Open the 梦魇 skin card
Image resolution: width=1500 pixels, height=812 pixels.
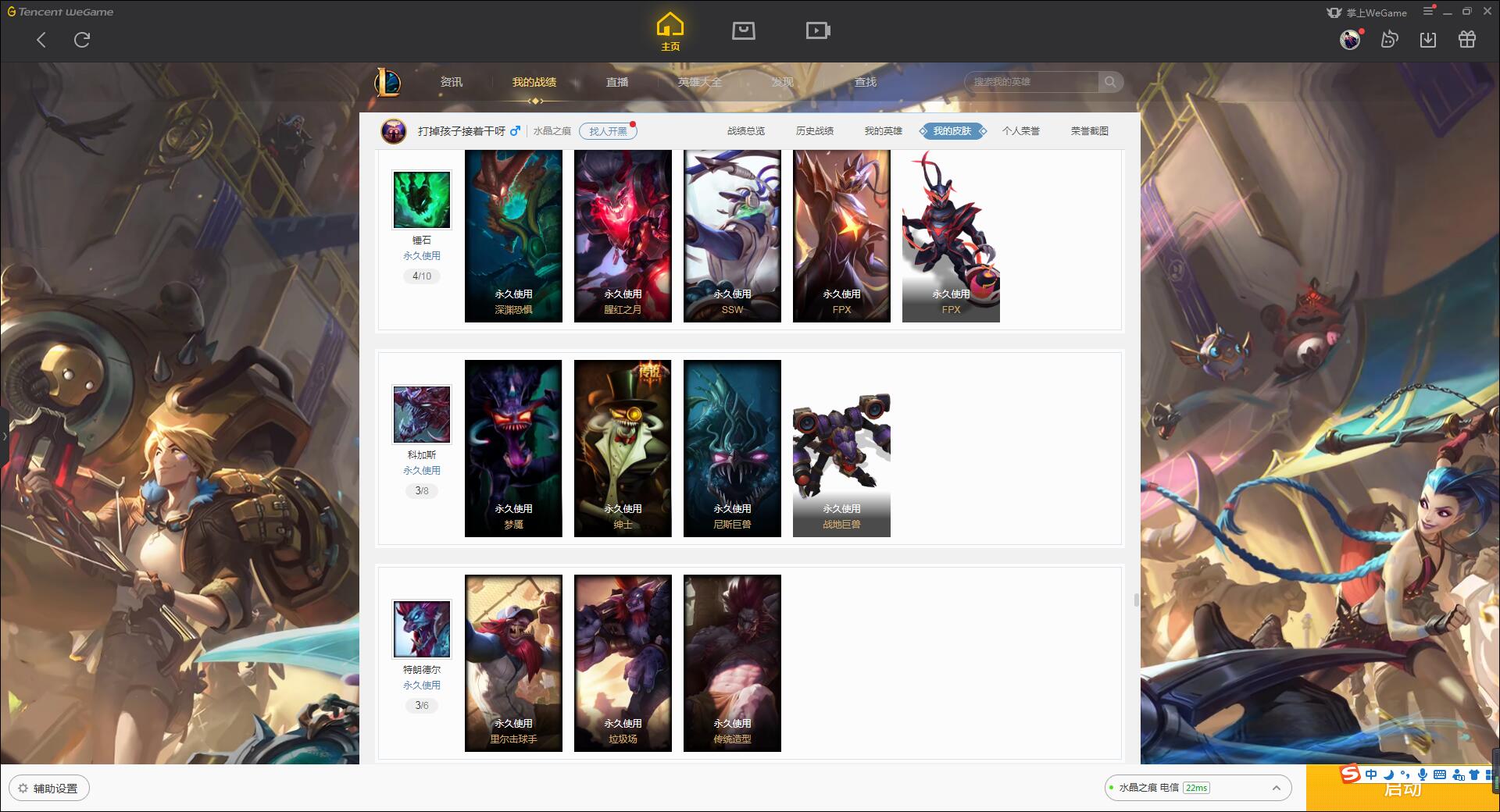pos(513,448)
